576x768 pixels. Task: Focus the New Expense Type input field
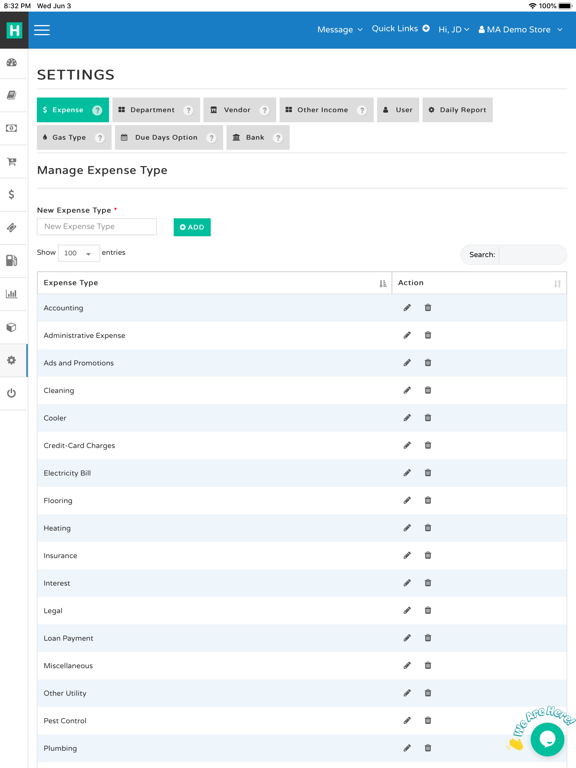click(97, 226)
